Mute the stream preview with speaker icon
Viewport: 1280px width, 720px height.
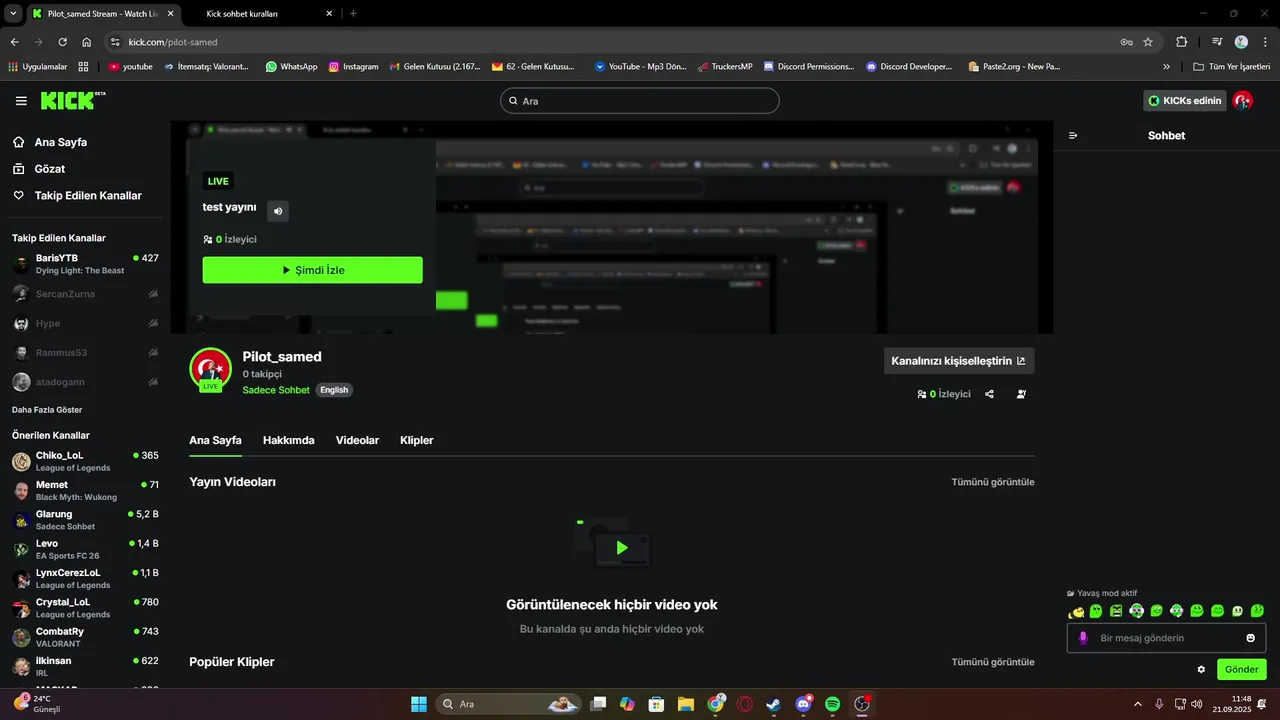[x=278, y=210]
